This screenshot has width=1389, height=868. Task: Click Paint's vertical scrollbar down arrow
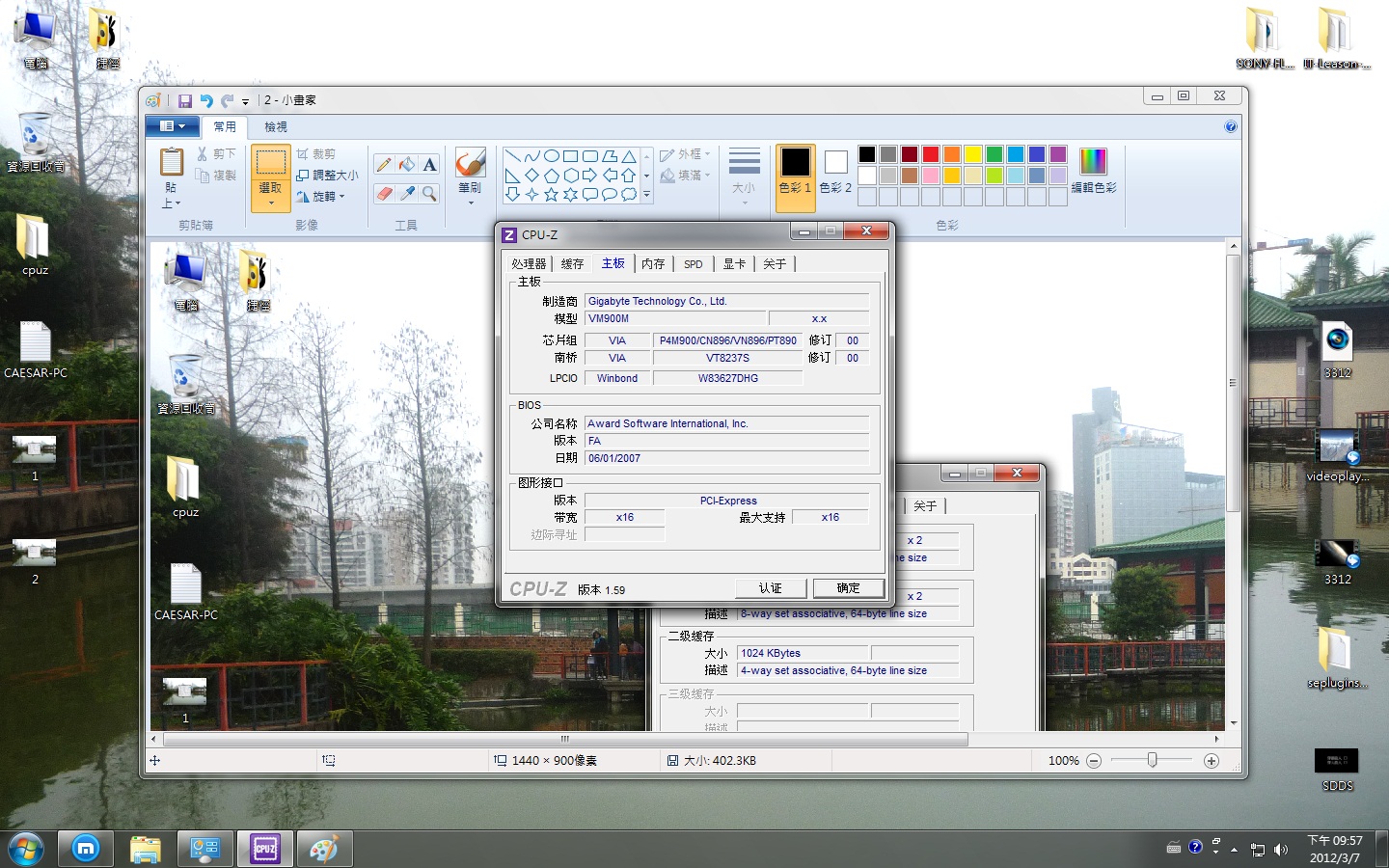point(1233,723)
